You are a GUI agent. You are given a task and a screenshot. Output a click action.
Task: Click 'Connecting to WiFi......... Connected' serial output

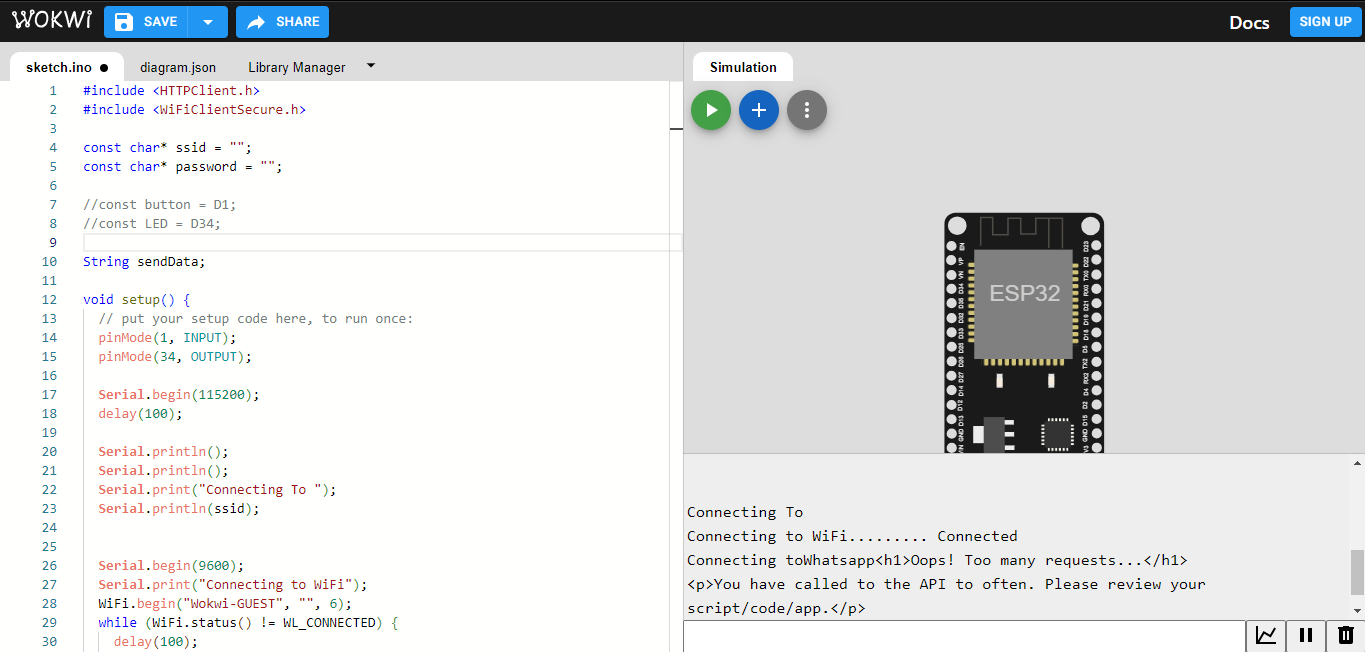(x=852, y=536)
